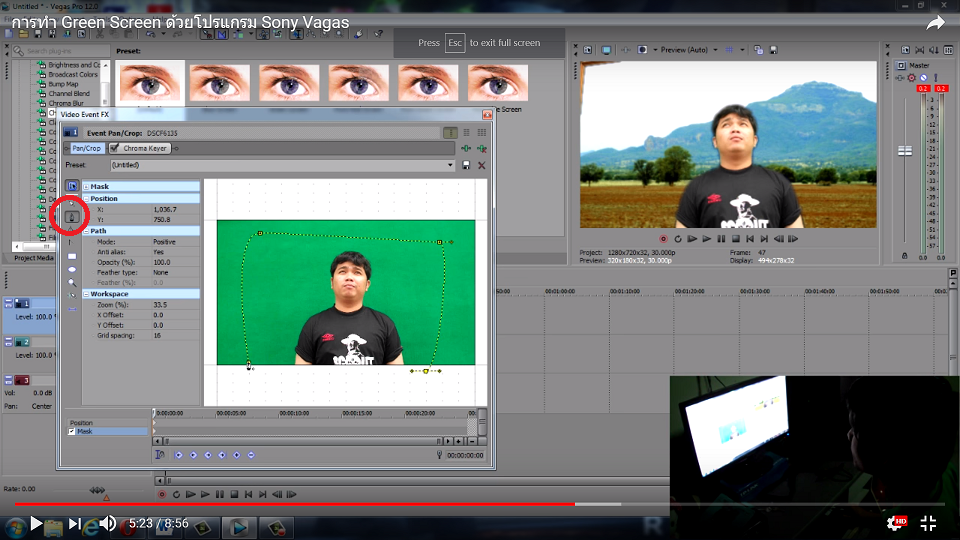960x540 pixels.
Task: Select the Anchor Creation pen tool
Action: (72, 216)
